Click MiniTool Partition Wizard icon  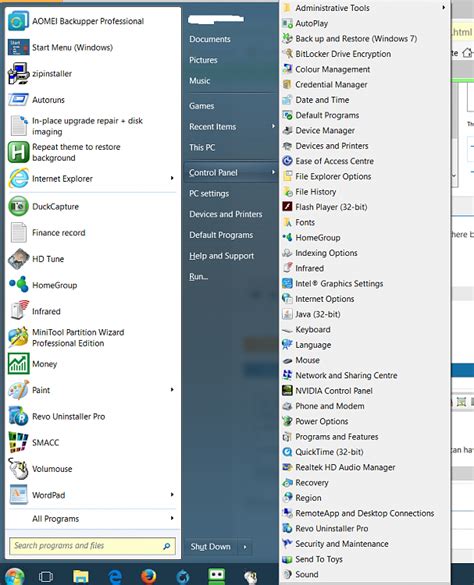click(18, 337)
